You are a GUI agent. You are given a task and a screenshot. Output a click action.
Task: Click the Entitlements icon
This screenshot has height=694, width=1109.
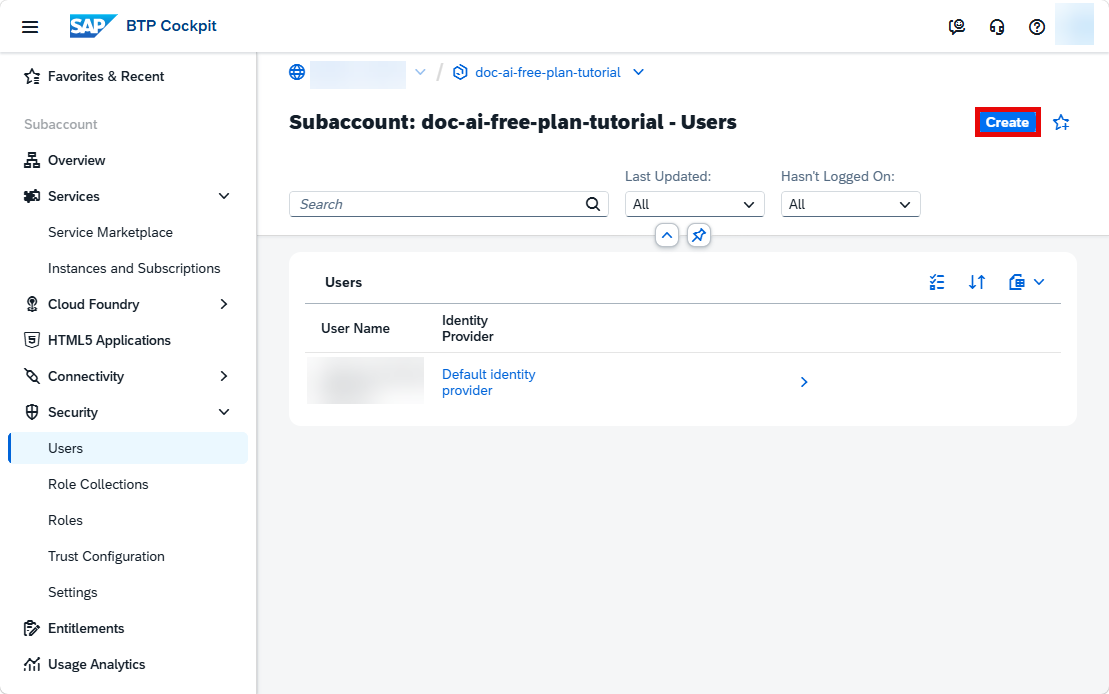click(x=32, y=628)
